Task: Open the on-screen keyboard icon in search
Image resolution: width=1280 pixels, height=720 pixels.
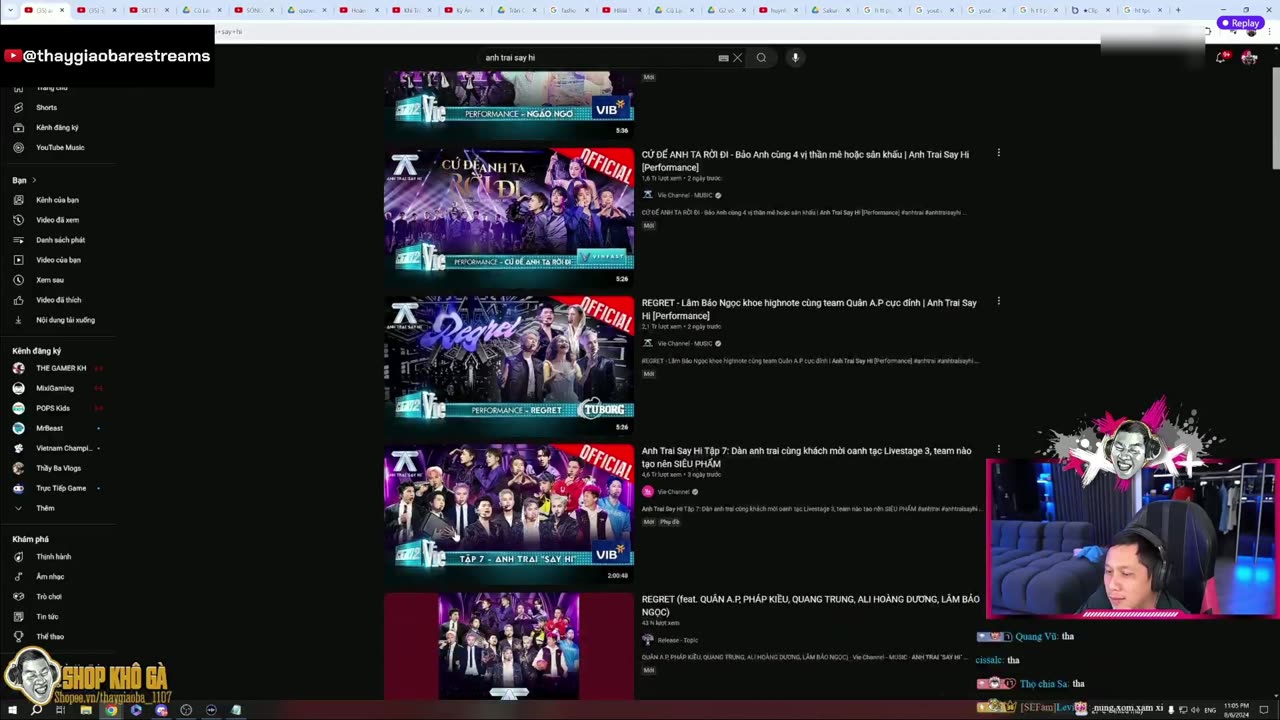Action: coord(723,58)
